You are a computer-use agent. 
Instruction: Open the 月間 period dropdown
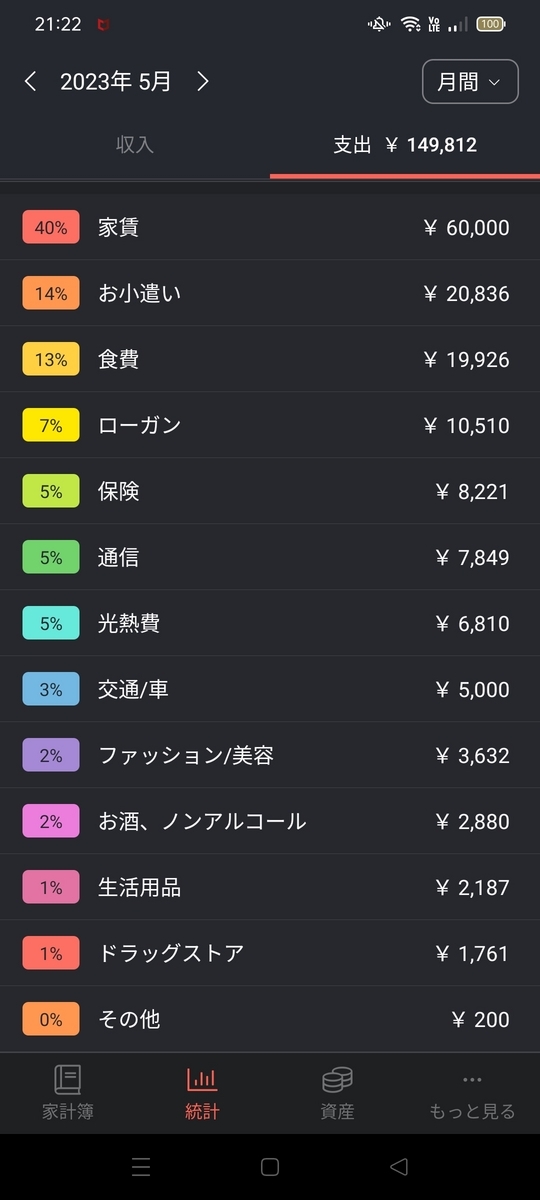tap(470, 82)
